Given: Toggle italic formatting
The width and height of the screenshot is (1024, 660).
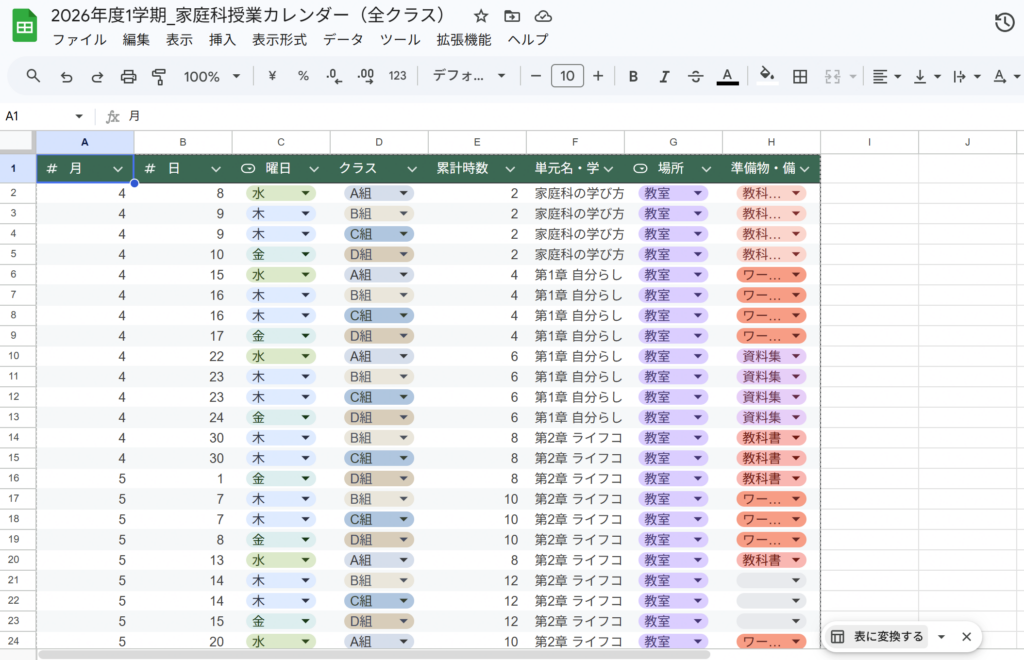Looking at the screenshot, I should (664, 76).
